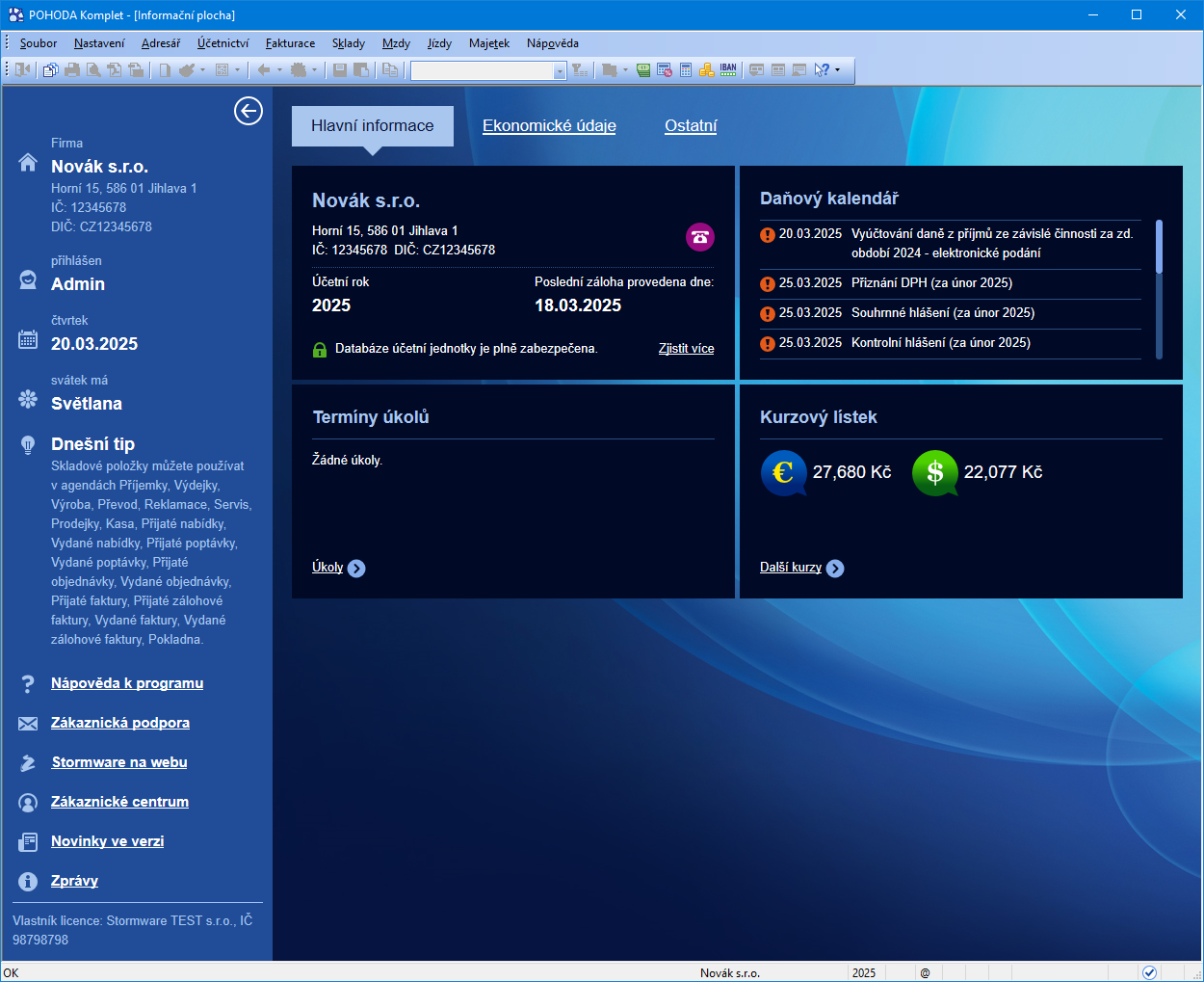Click the calendar icon beside 20.03.2025
Viewport: 1204px width, 982px height.
click(x=28, y=339)
